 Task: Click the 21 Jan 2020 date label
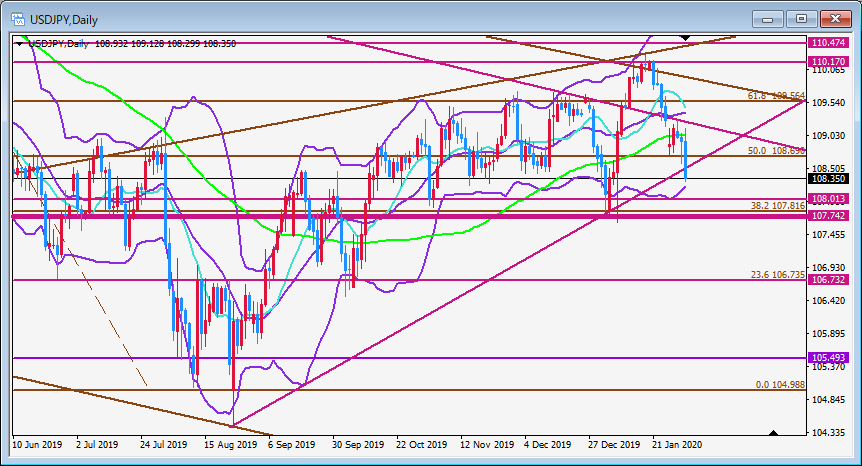tap(677, 445)
